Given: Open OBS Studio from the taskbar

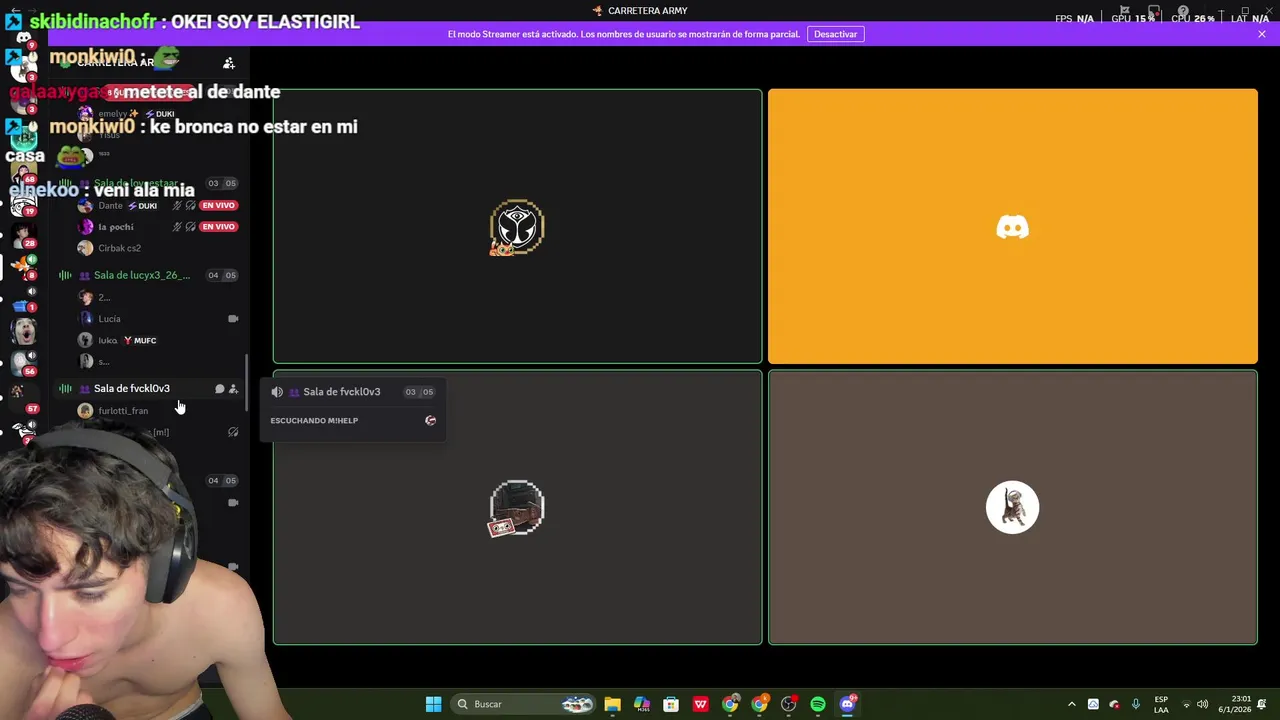Looking at the screenshot, I should pos(789,704).
